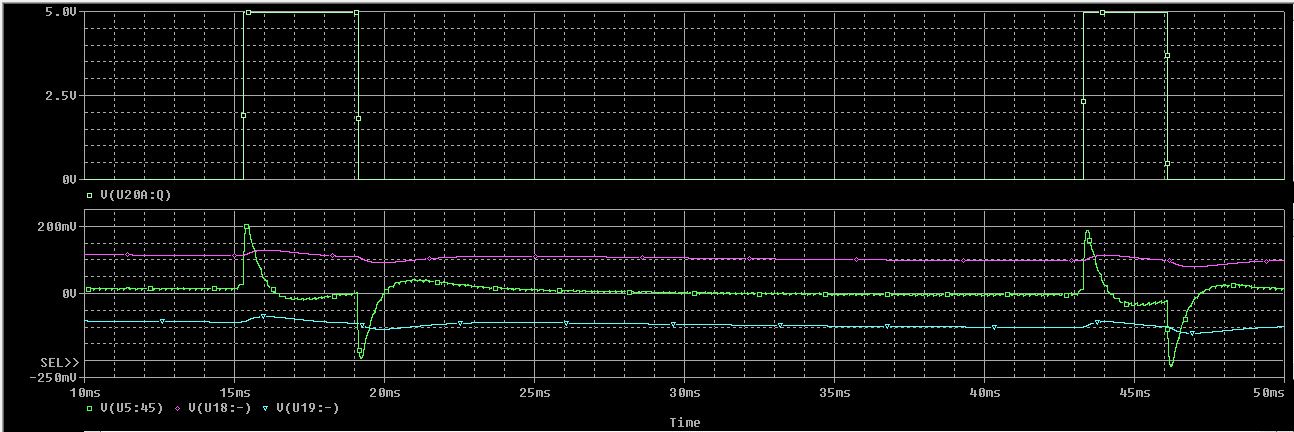Click the 30ms label on the time axis
The width and height of the screenshot is (1294, 432).
tap(684, 393)
